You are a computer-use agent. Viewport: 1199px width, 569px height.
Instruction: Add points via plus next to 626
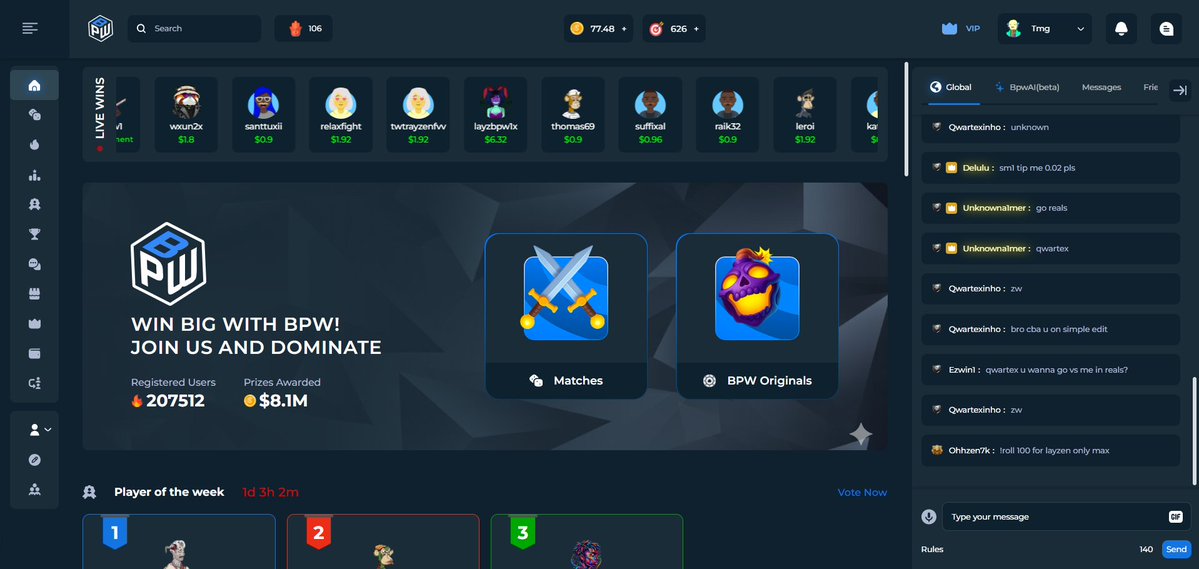pyautogui.click(x=697, y=29)
